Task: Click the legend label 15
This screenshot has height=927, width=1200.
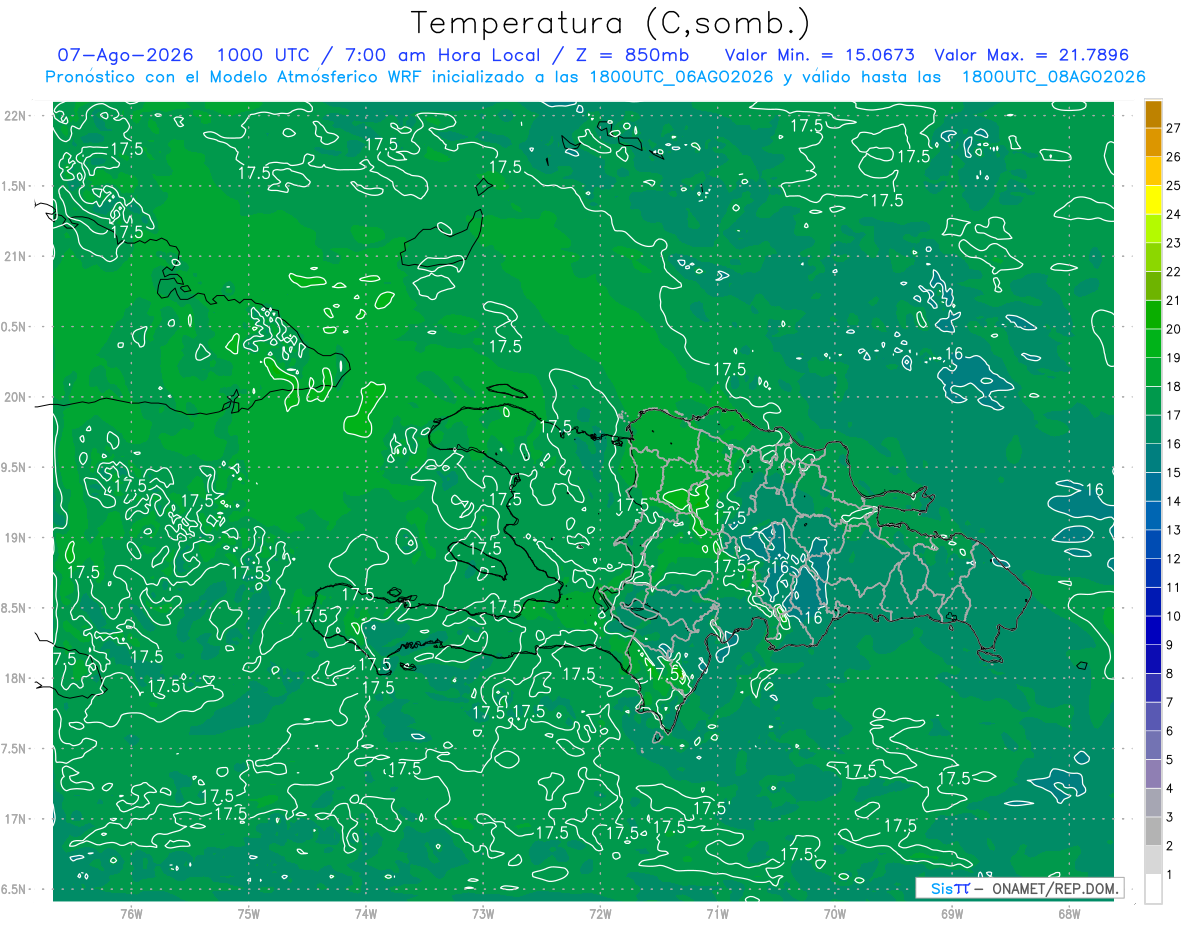Action: coord(1173,473)
